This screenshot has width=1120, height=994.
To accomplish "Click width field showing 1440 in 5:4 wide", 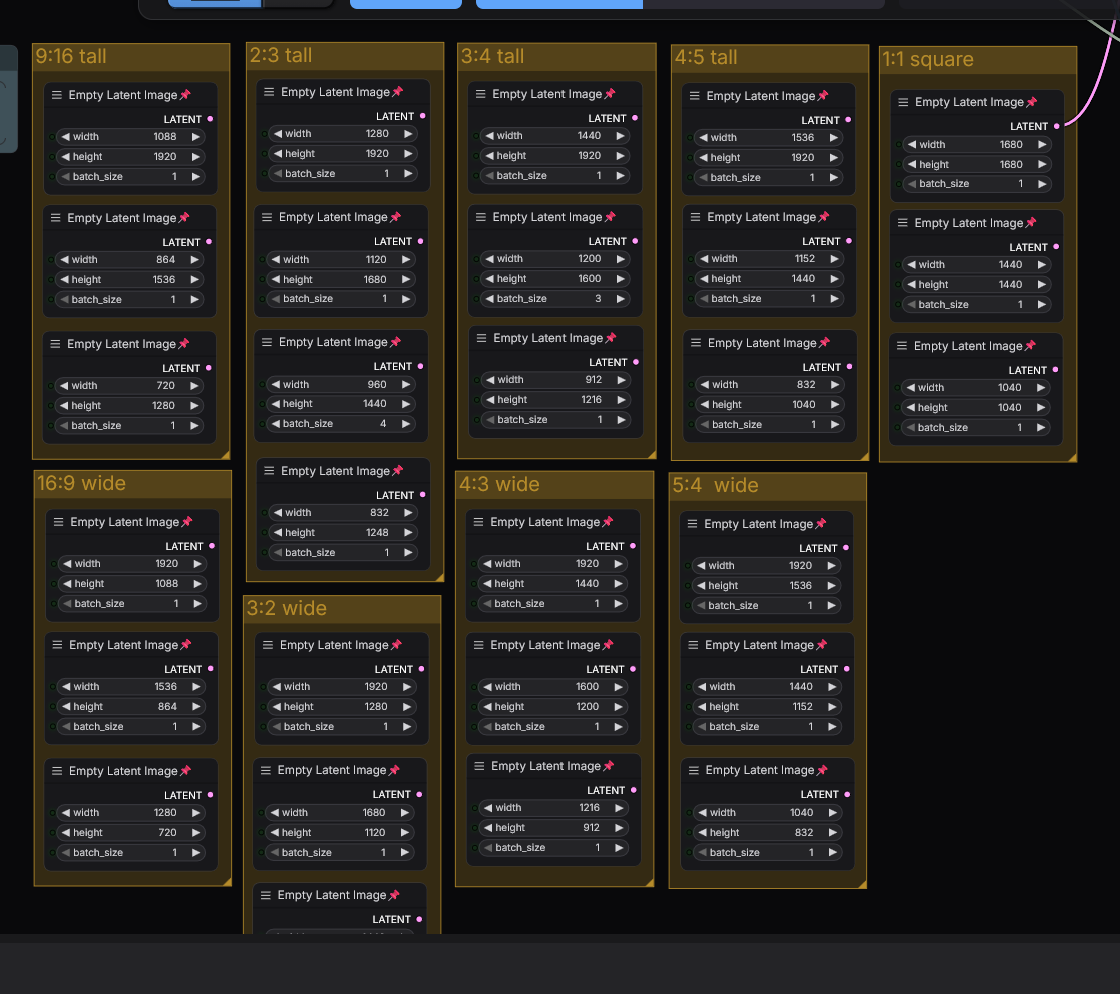I will [765, 686].
